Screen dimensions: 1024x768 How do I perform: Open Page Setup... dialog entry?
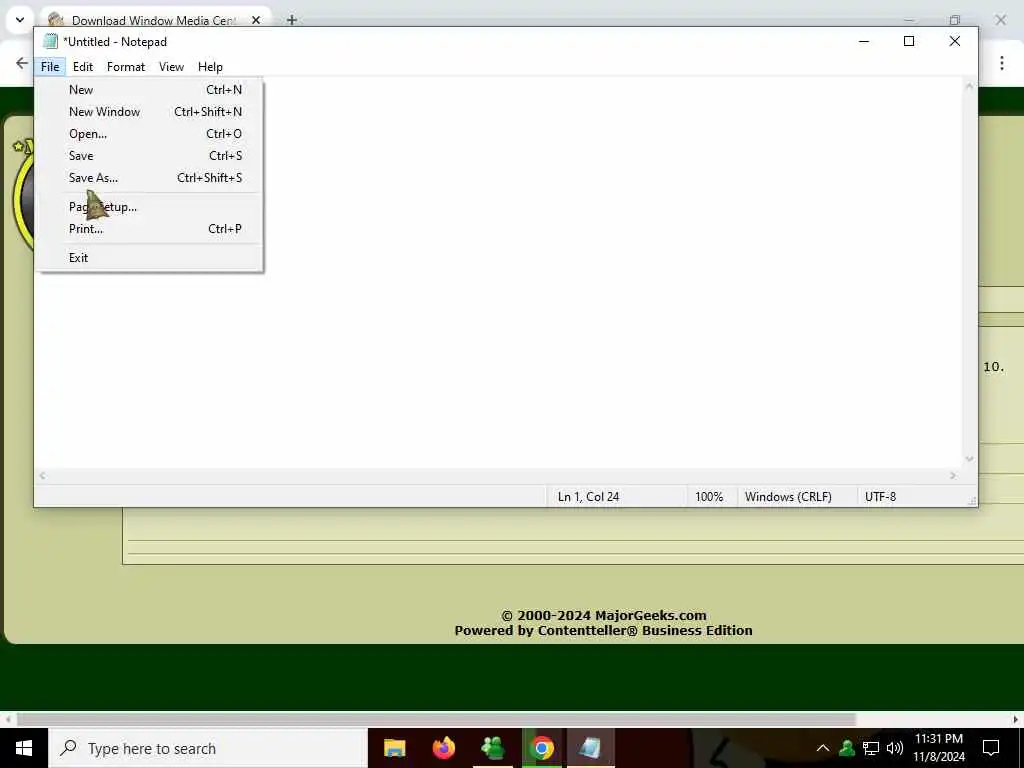point(151,207)
